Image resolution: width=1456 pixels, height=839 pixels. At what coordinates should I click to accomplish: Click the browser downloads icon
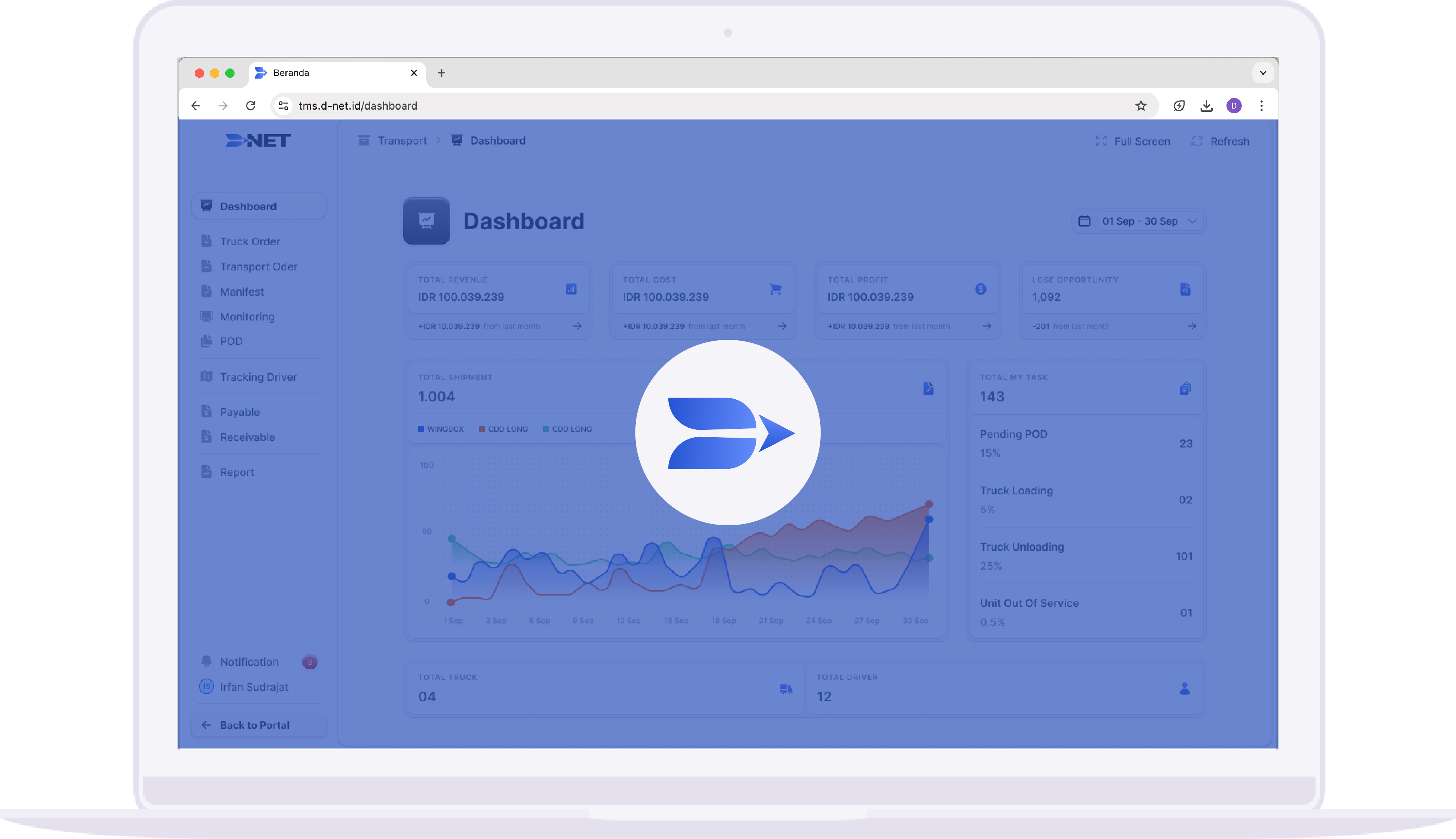(x=1206, y=105)
